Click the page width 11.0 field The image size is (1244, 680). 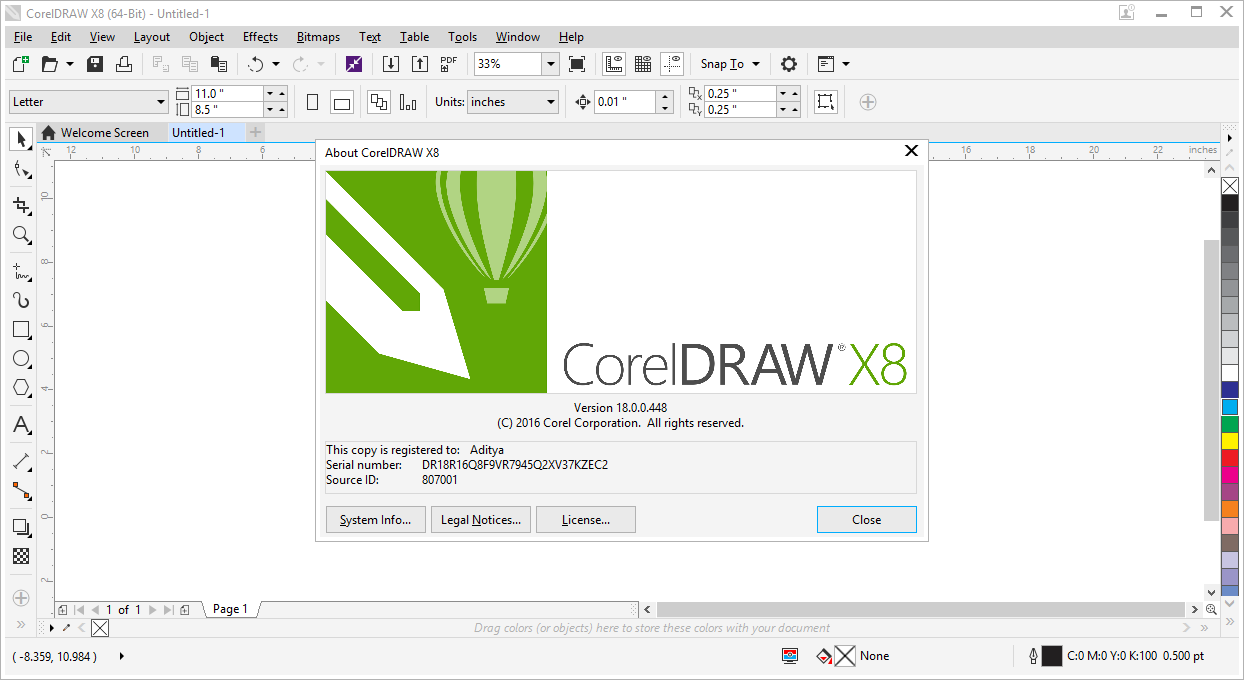tap(227, 93)
